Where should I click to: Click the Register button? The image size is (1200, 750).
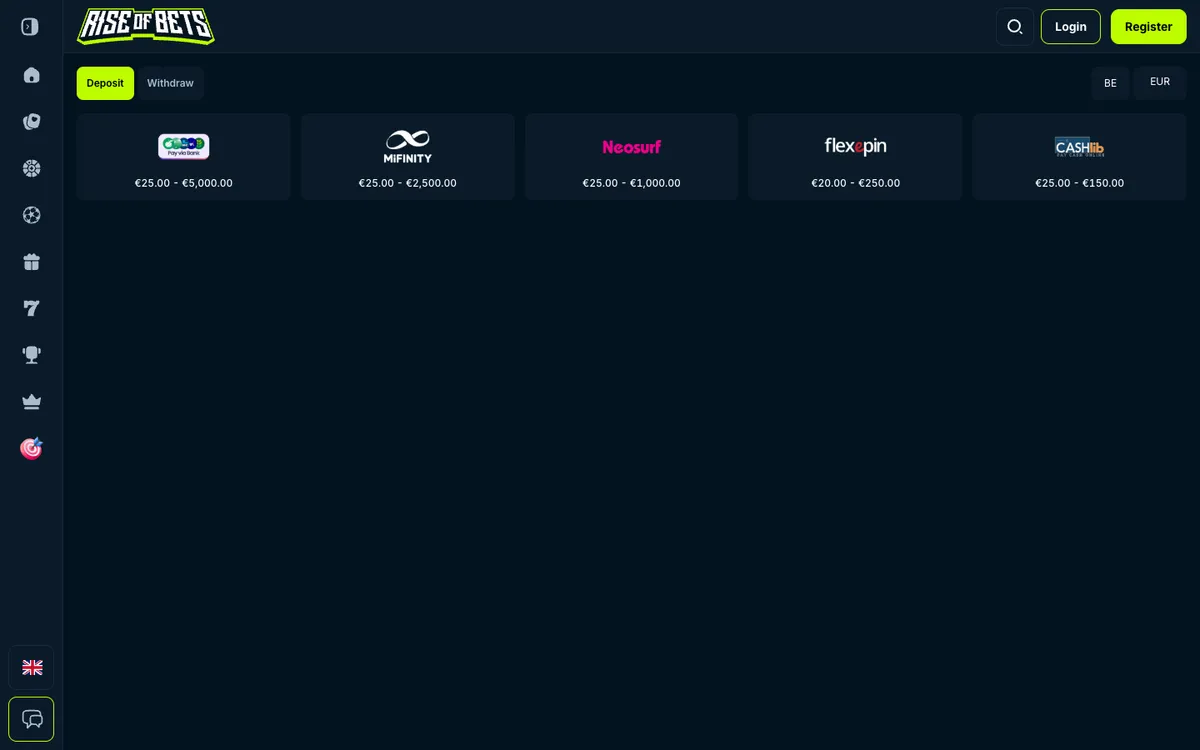(x=1148, y=27)
